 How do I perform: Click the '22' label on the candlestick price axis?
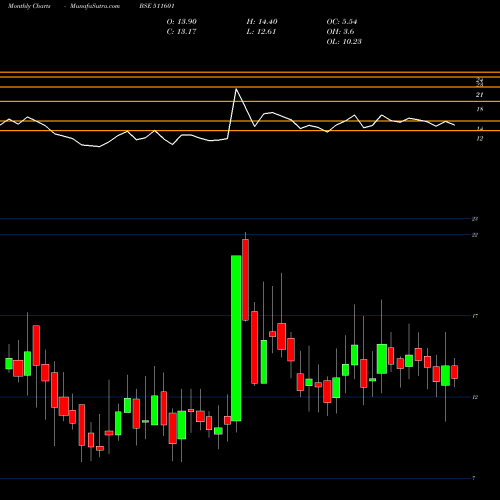pyautogui.click(x=475, y=235)
